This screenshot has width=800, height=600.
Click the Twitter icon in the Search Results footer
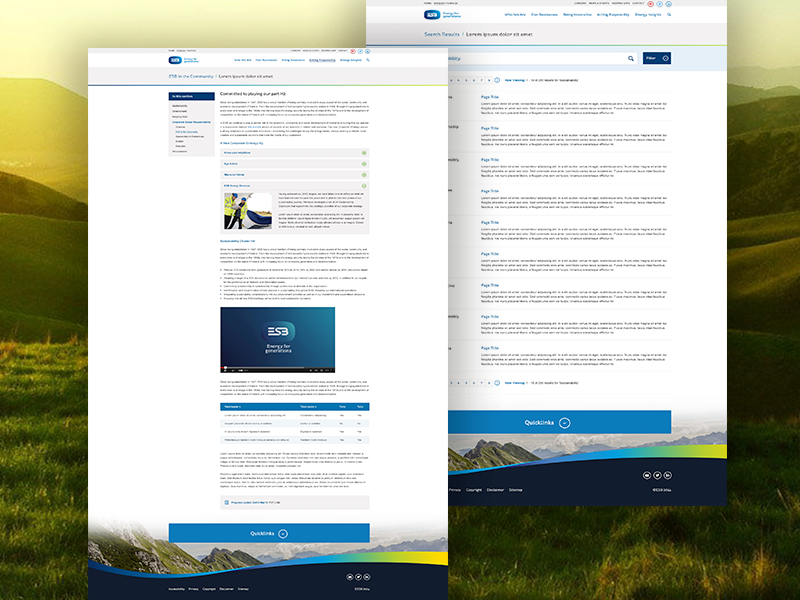pyautogui.click(x=658, y=476)
